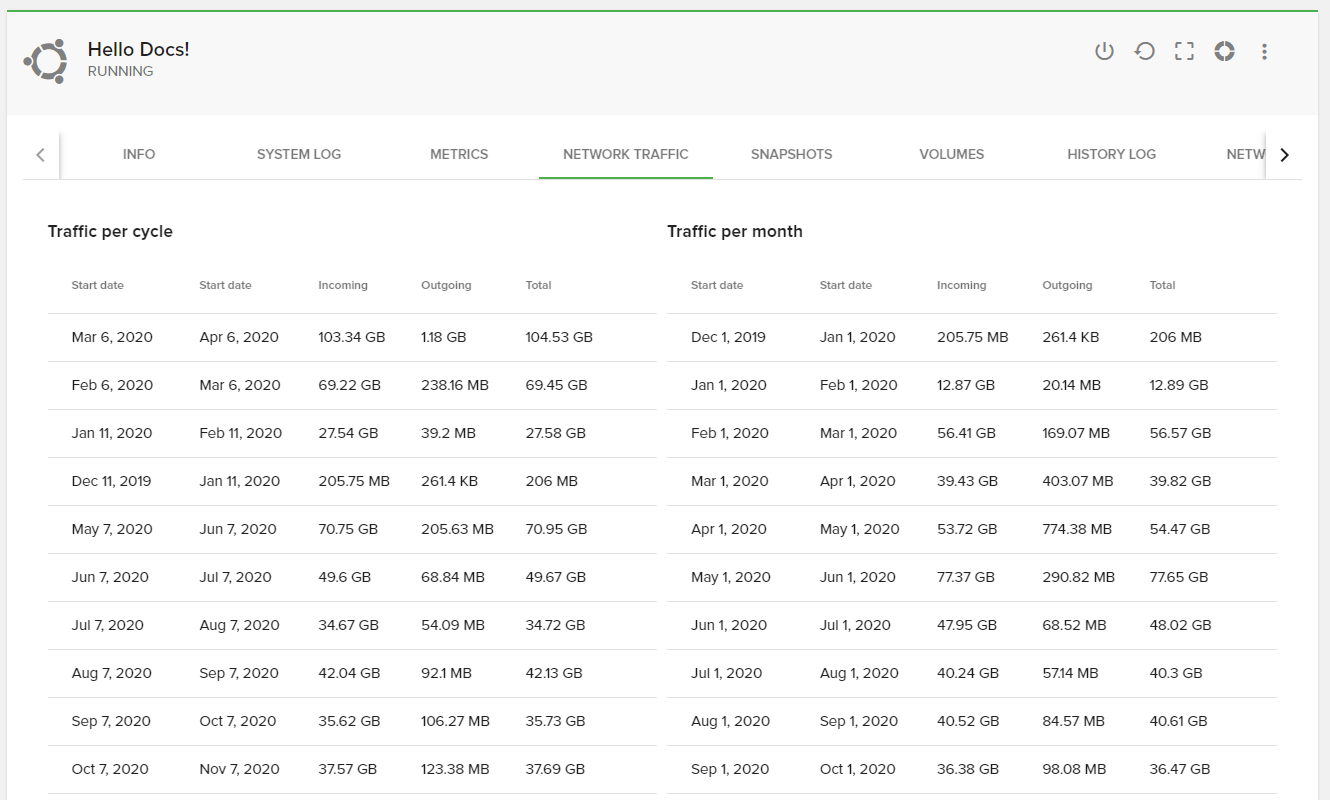The width and height of the screenshot is (1330, 800).
Task: Go to the METRICS tab
Action: [459, 154]
